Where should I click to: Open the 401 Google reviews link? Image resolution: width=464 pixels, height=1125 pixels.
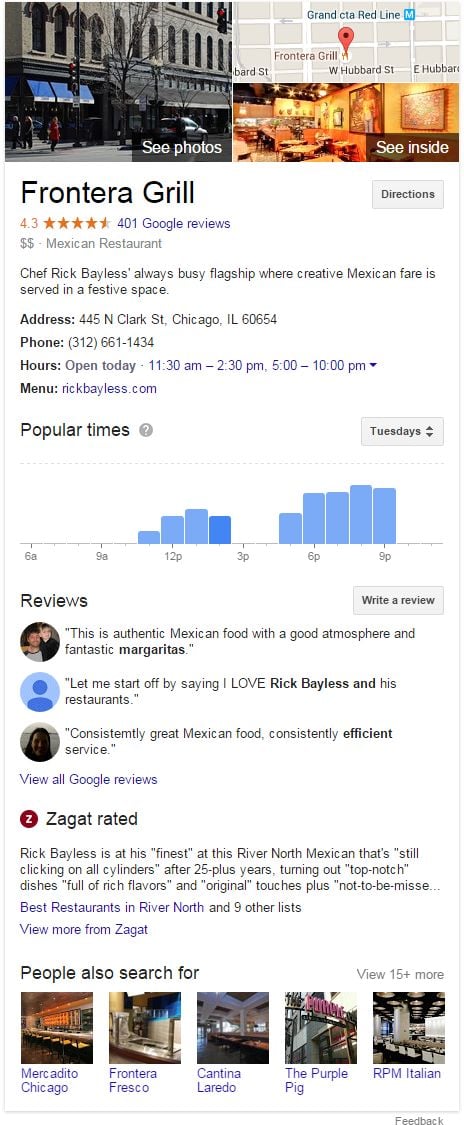tap(174, 223)
